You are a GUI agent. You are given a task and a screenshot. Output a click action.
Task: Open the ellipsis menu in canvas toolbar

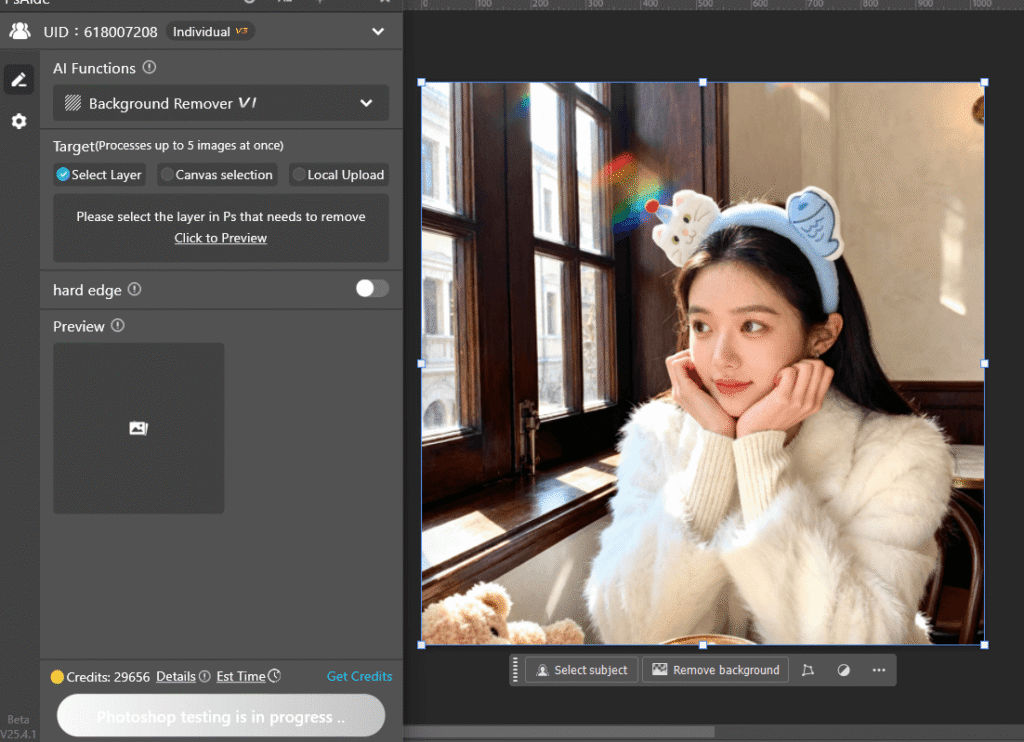878,670
